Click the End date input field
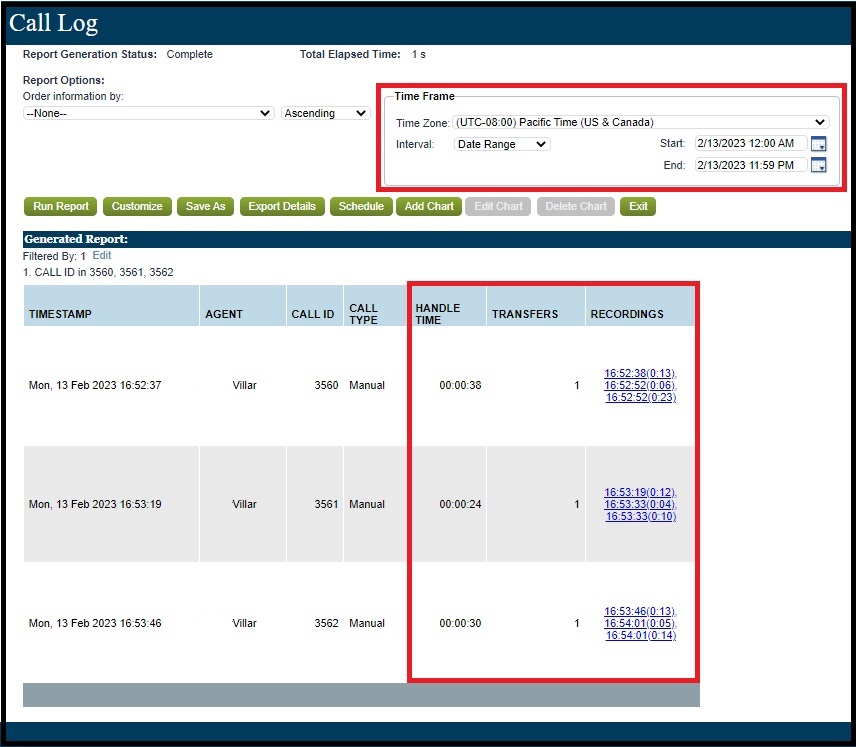The height and width of the screenshot is (747, 856). 751,165
